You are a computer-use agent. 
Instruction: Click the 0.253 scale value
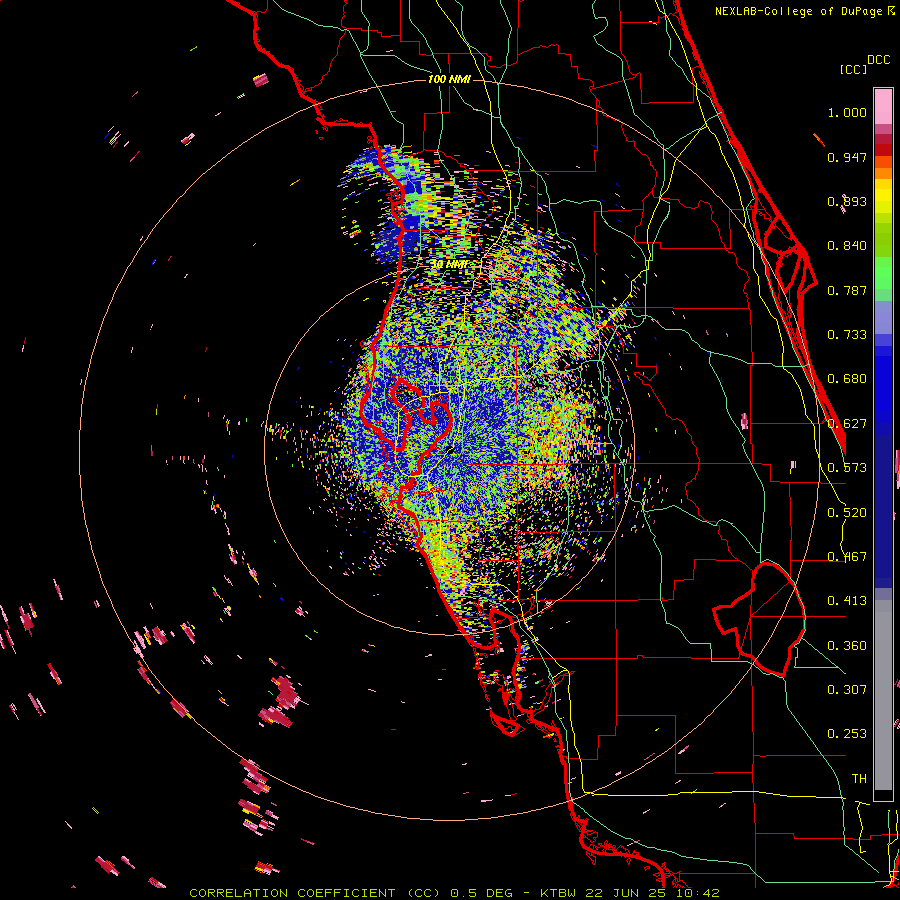click(847, 734)
